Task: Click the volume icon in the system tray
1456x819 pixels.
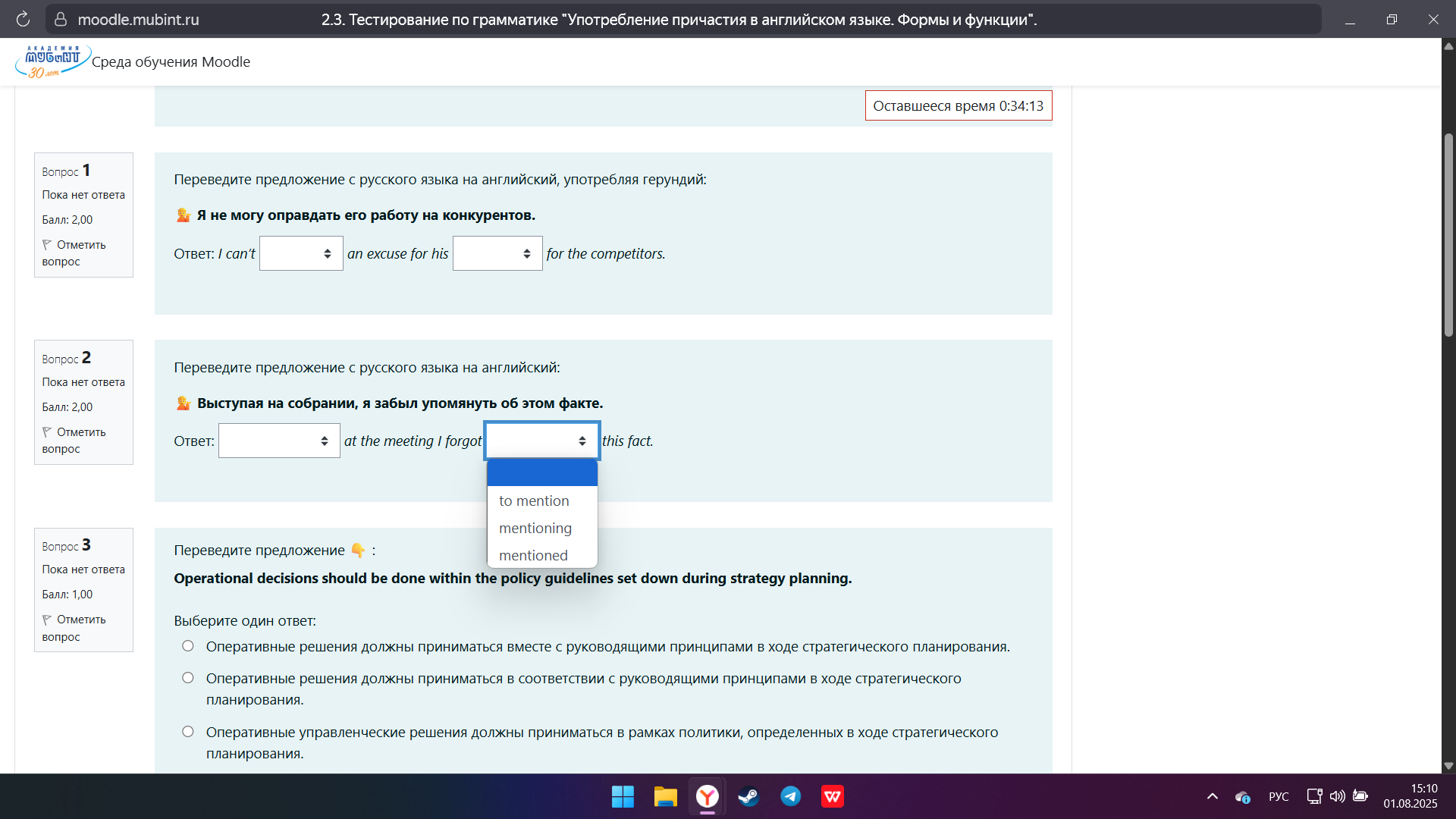Action: tap(1337, 796)
